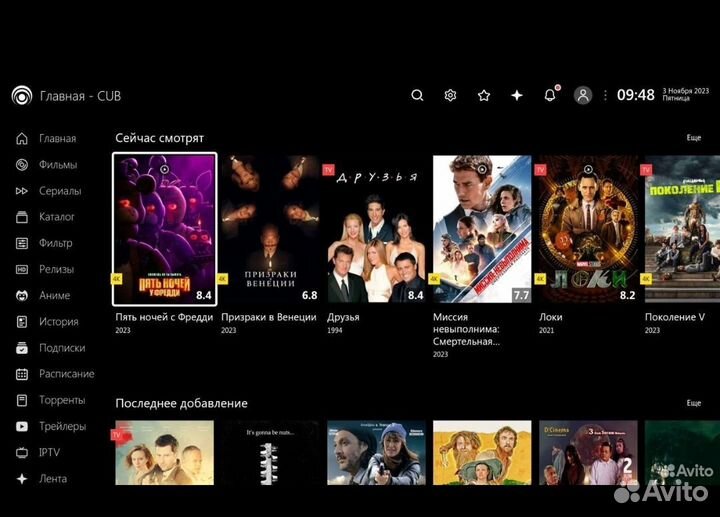Image resolution: width=720 pixels, height=517 pixels.
Task: Open Подписки menu item
Action: tap(62, 348)
